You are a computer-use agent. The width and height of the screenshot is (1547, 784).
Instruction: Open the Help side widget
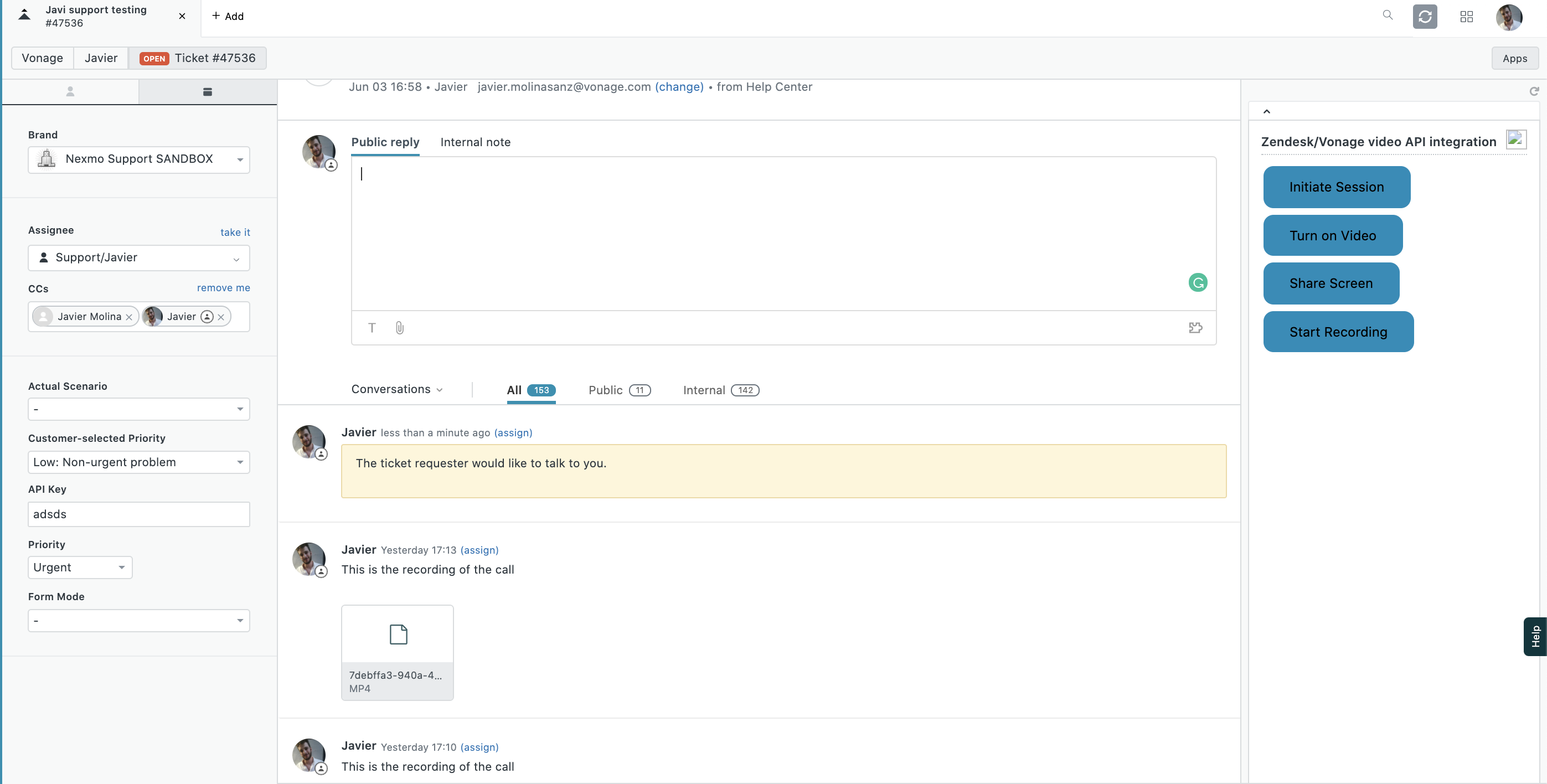pyautogui.click(x=1535, y=636)
